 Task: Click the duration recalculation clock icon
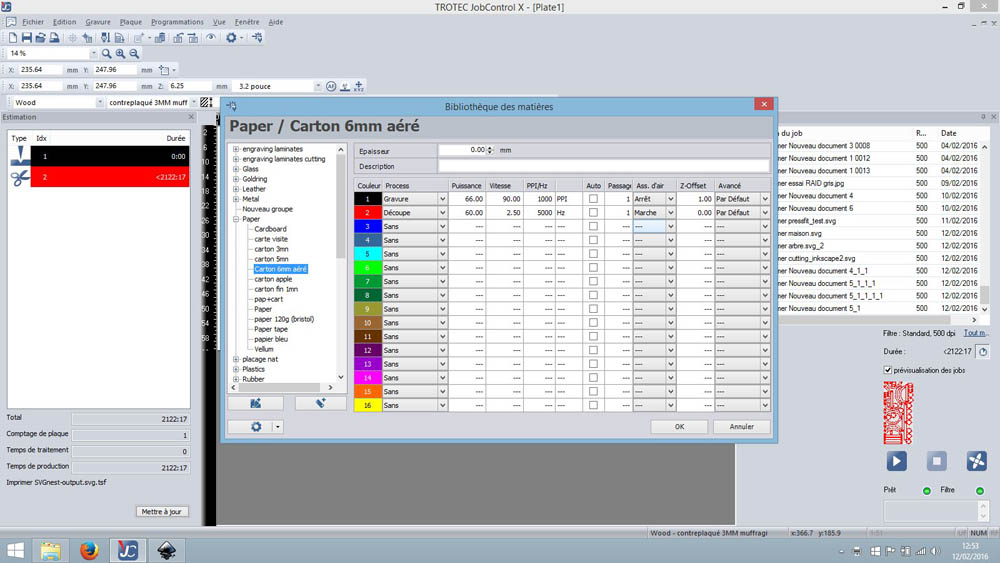pos(983,351)
